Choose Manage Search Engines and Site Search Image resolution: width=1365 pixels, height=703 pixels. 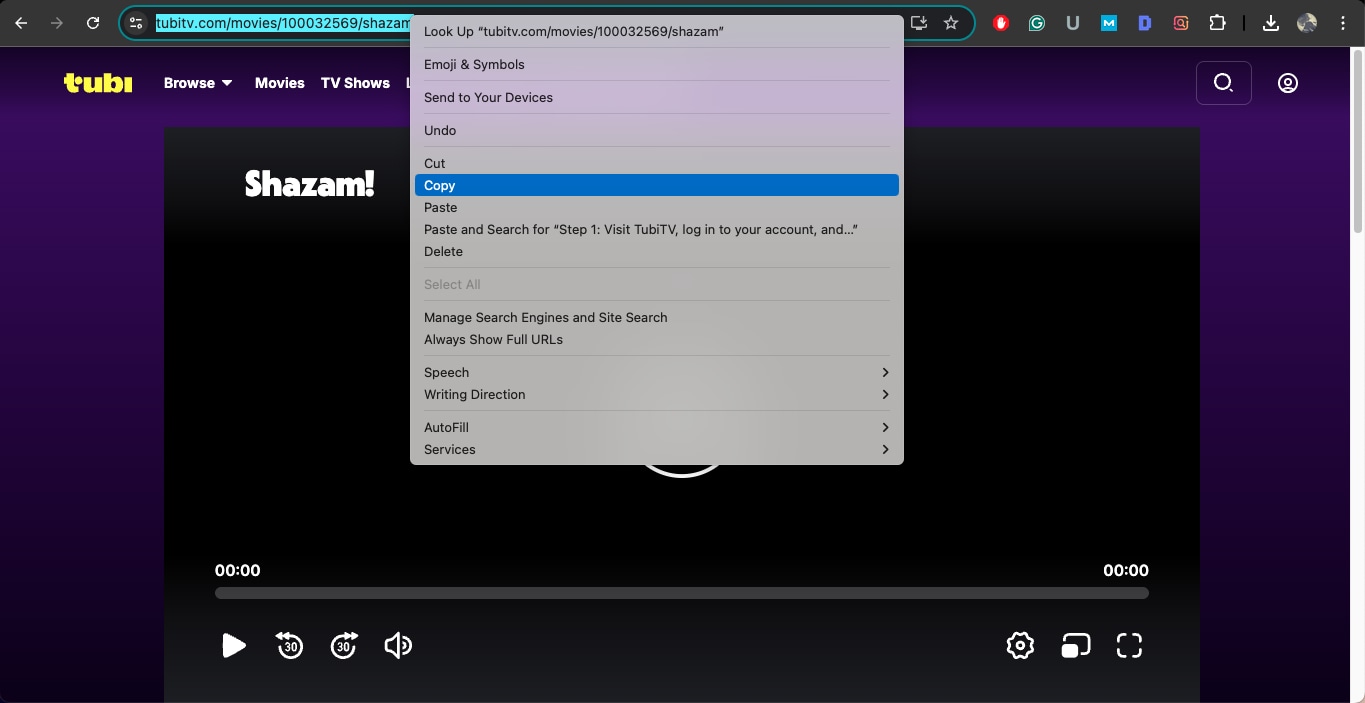pyautogui.click(x=657, y=317)
